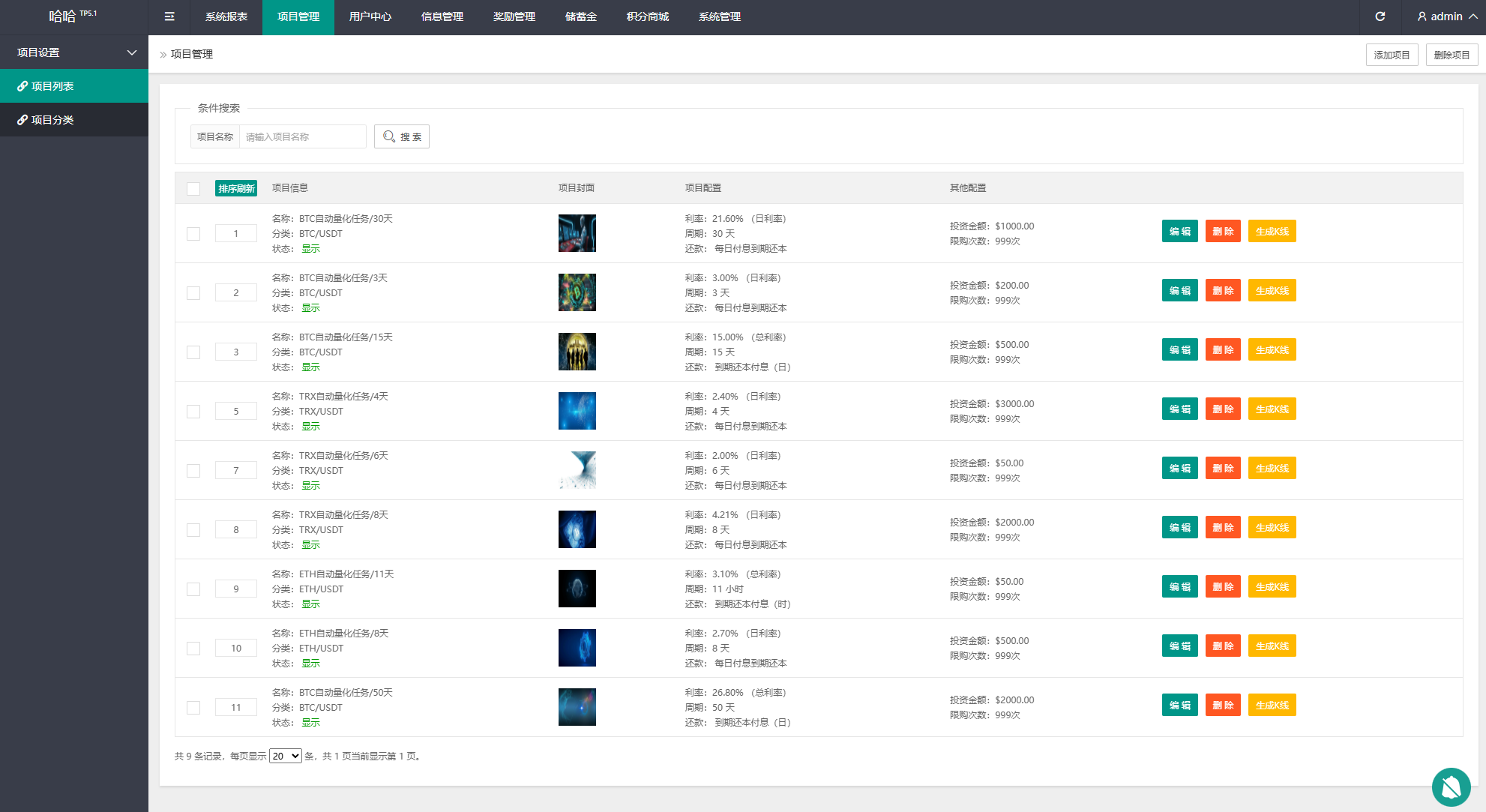Image resolution: width=1486 pixels, height=812 pixels.
Task: Open the 用户中心 top menu
Action: [370, 16]
